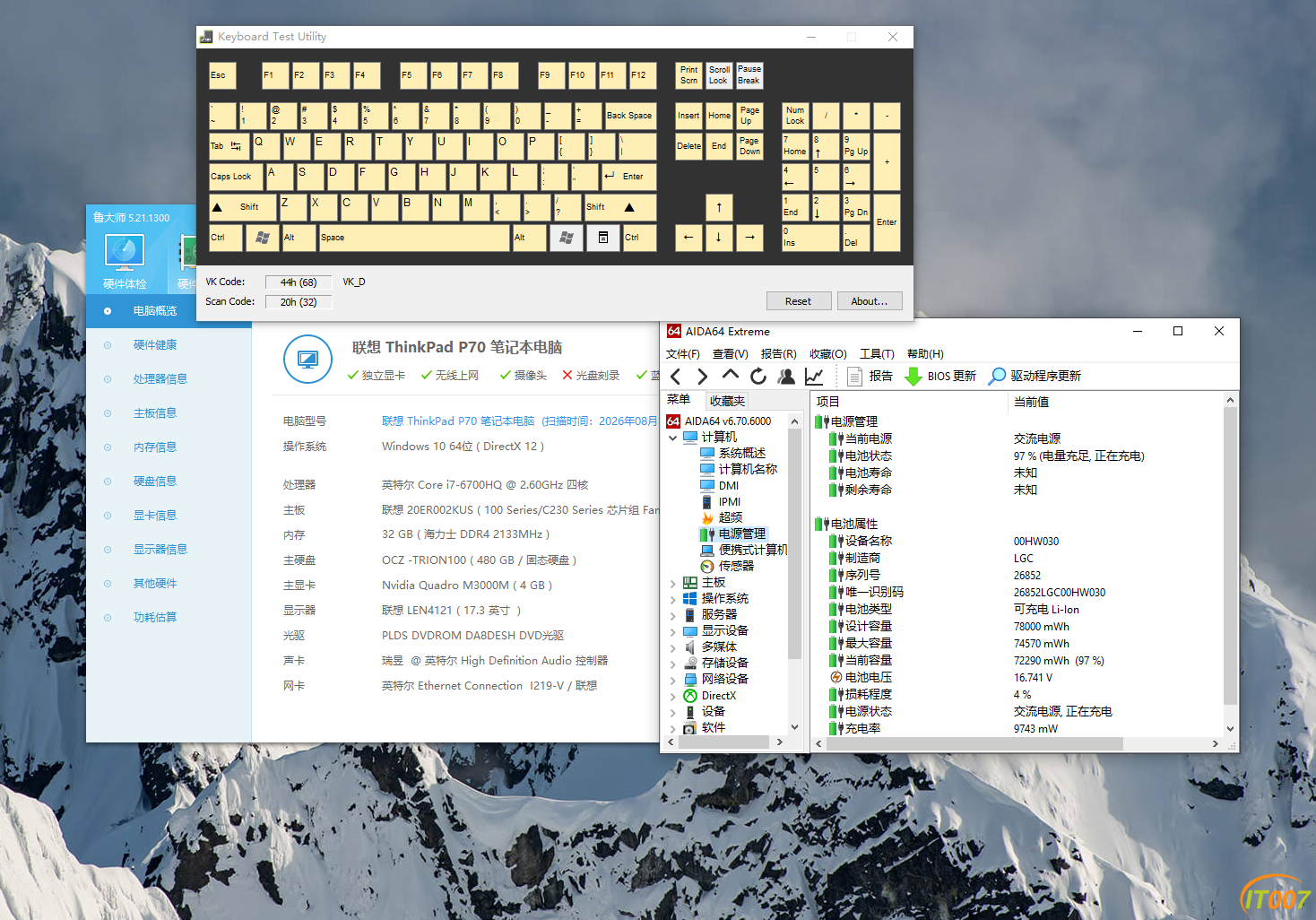The image size is (1316, 920).
Task: Click the up arrow of AIDA64 details list scrollbar
Action: pos(1230,401)
